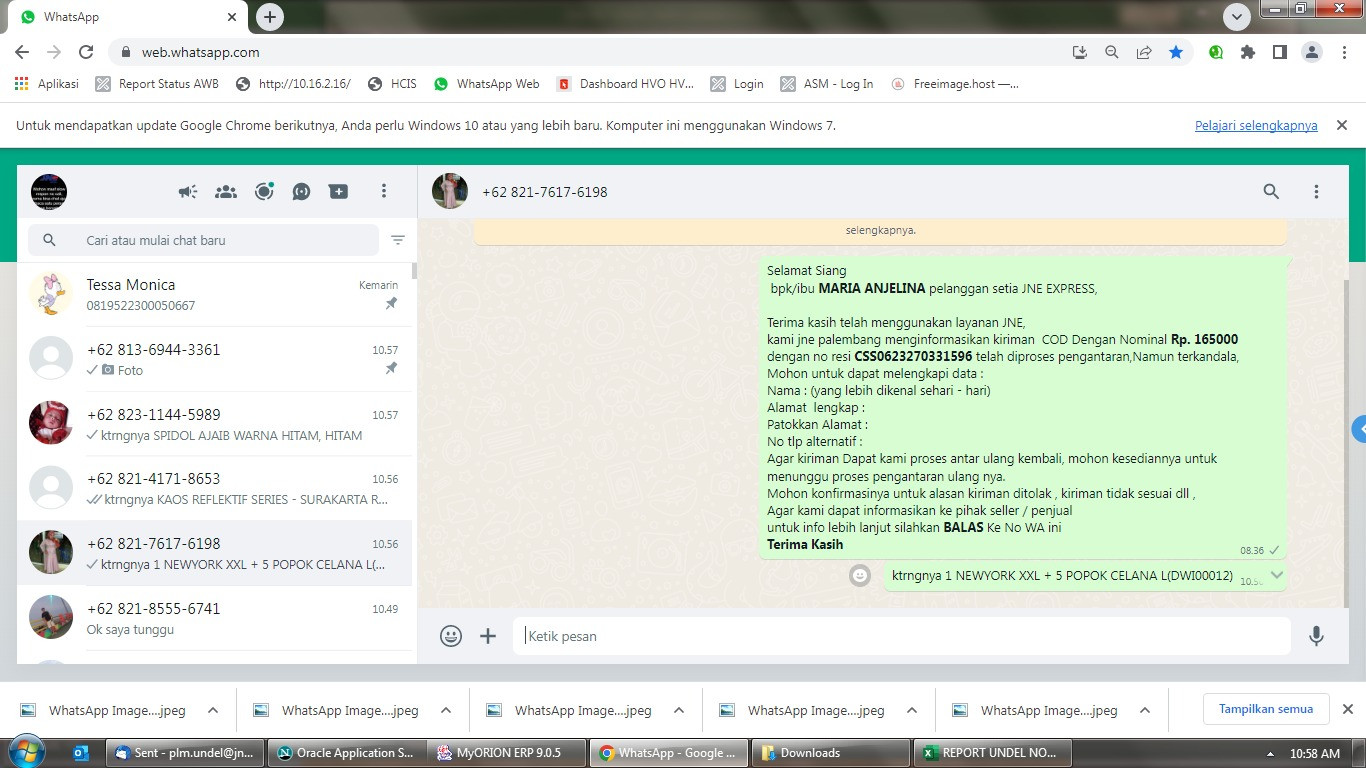Open the HCIS bookmark

[x=392, y=84]
